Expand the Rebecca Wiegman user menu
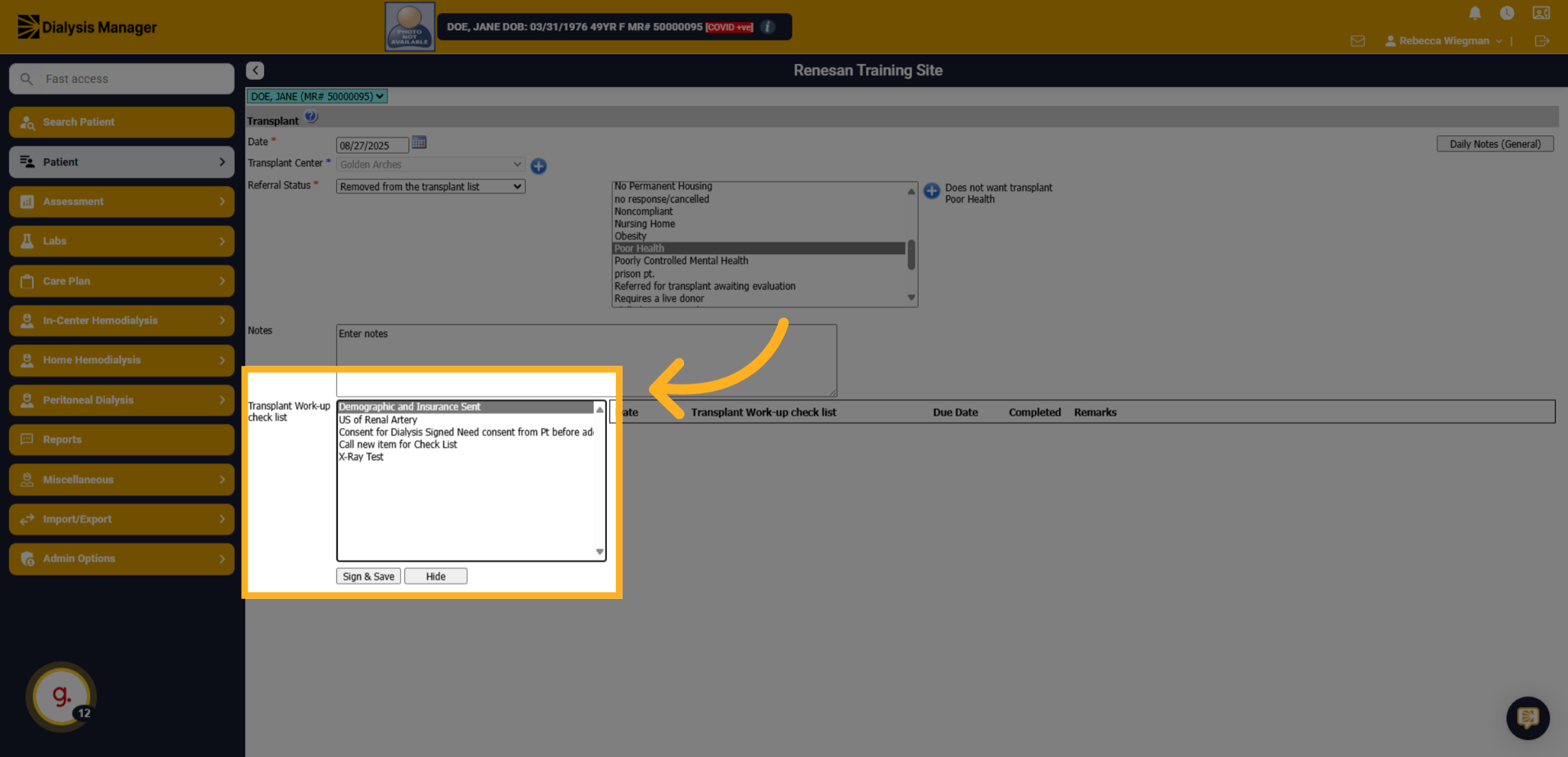This screenshot has width=1568, height=757. tap(1443, 41)
